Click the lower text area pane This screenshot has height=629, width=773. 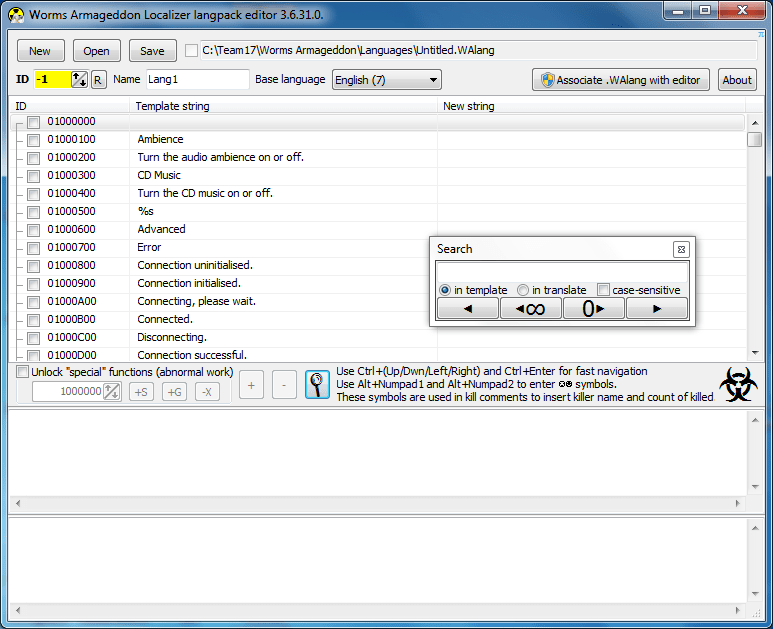coord(377,560)
